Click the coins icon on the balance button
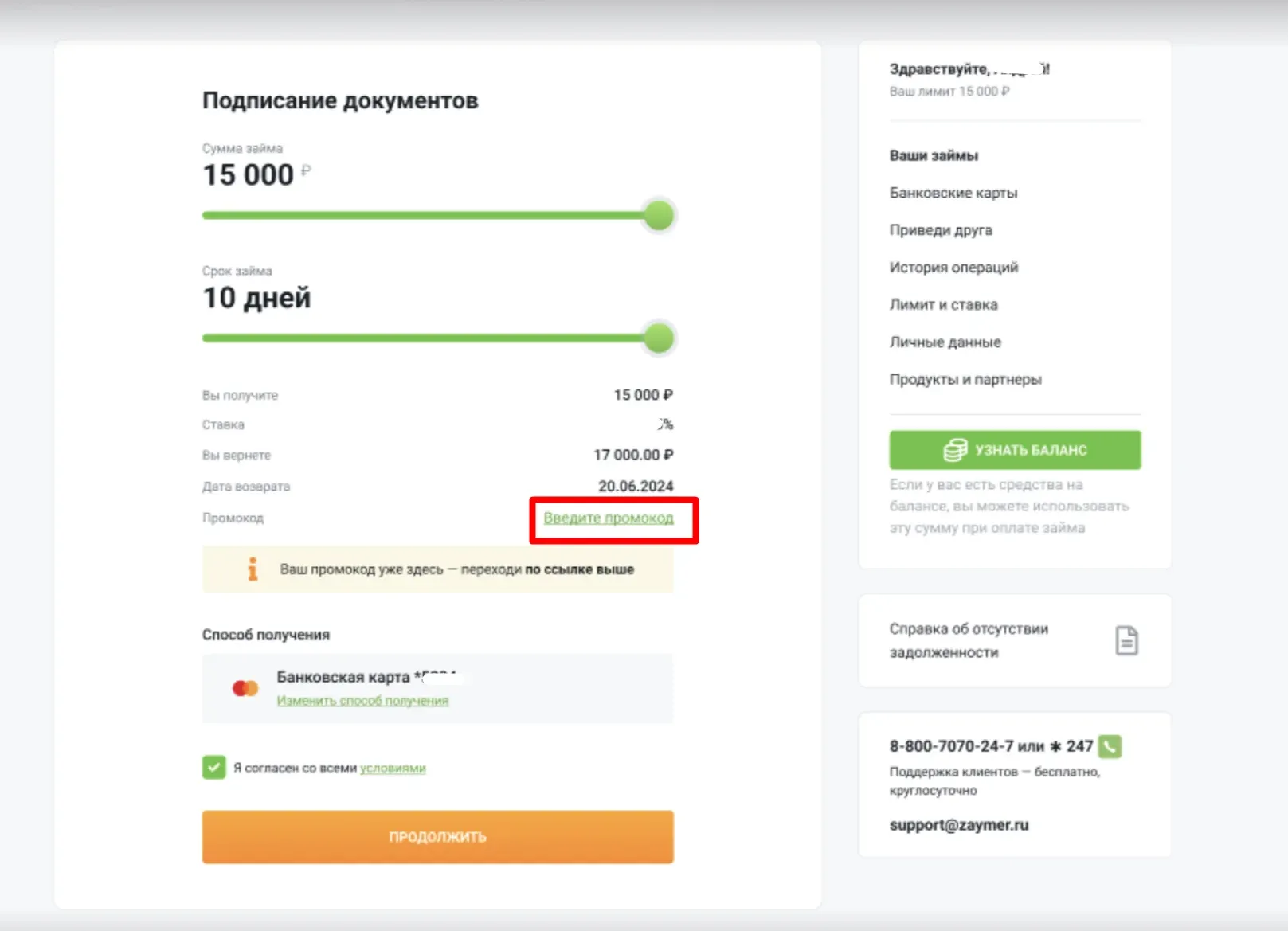Image resolution: width=1288 pixels, height=931 pixels. 955,450
